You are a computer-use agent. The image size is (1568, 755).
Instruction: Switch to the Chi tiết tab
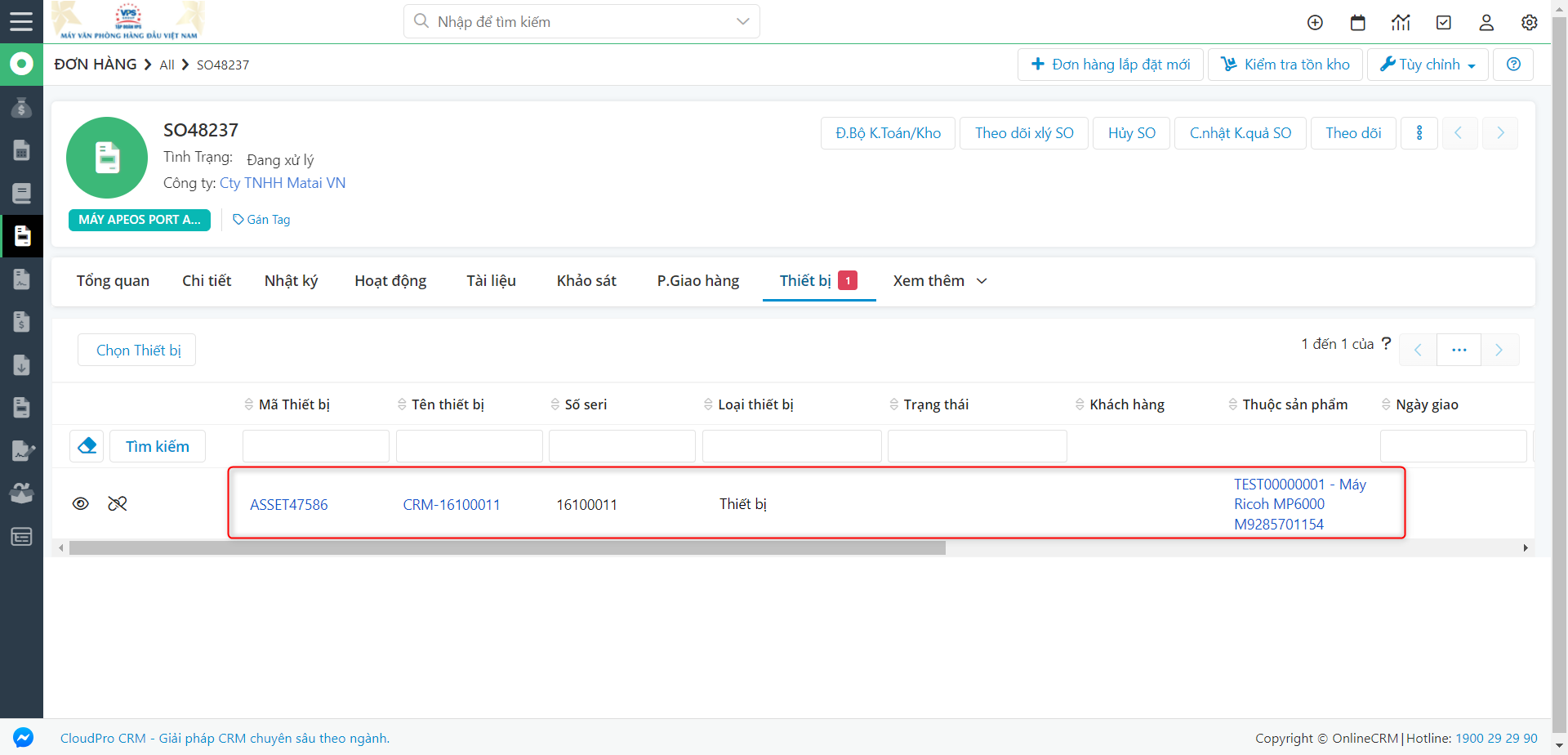(x=207, y=281)
